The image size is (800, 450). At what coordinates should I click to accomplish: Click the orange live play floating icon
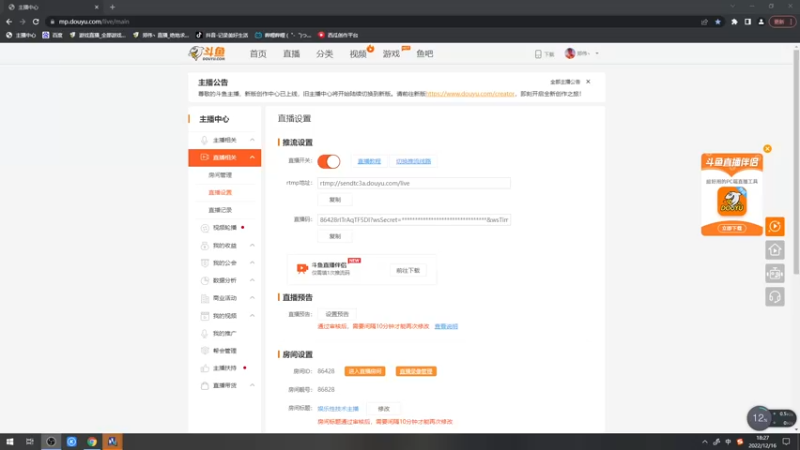774,226
